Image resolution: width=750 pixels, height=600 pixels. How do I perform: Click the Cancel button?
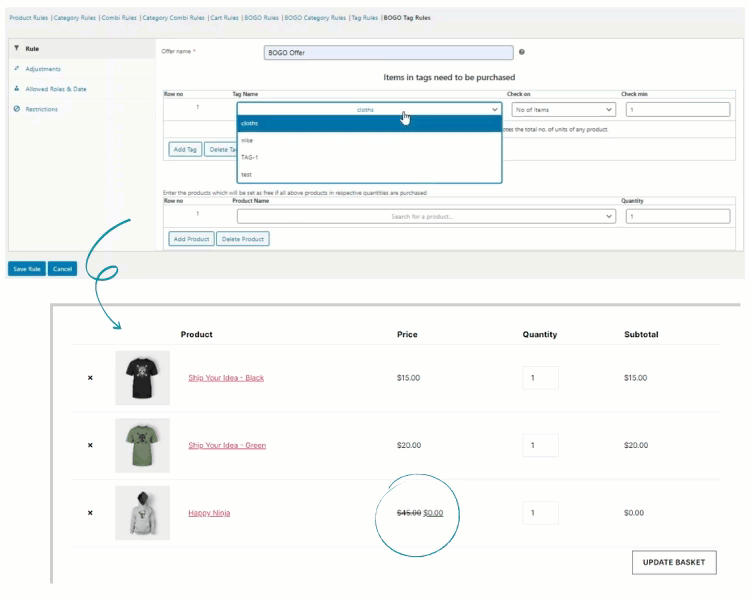62,269
